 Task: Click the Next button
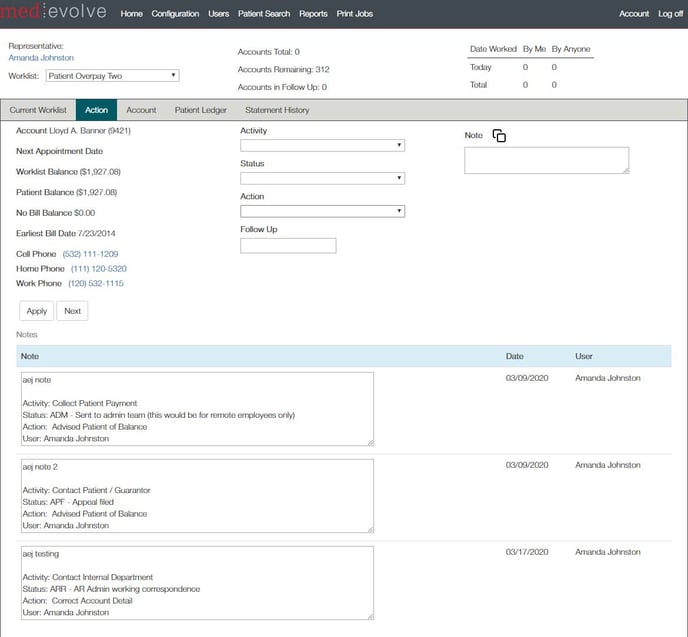[72, 311]
